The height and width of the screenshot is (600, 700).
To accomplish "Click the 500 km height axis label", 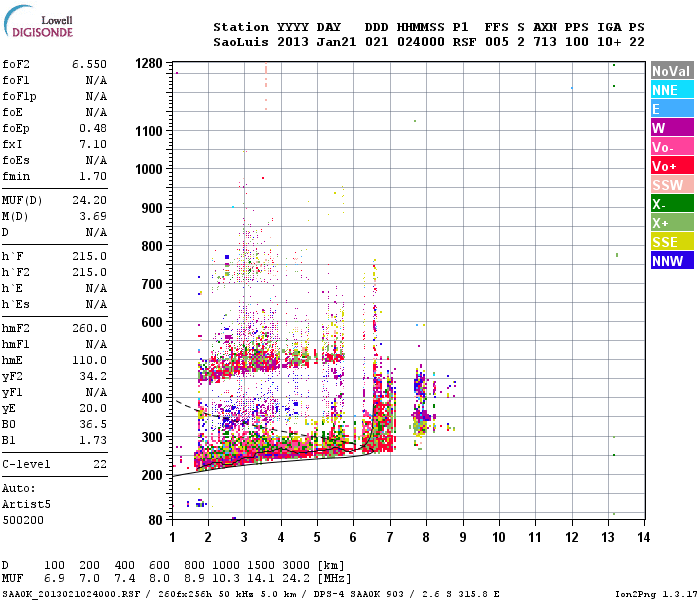I will (152, 360).
